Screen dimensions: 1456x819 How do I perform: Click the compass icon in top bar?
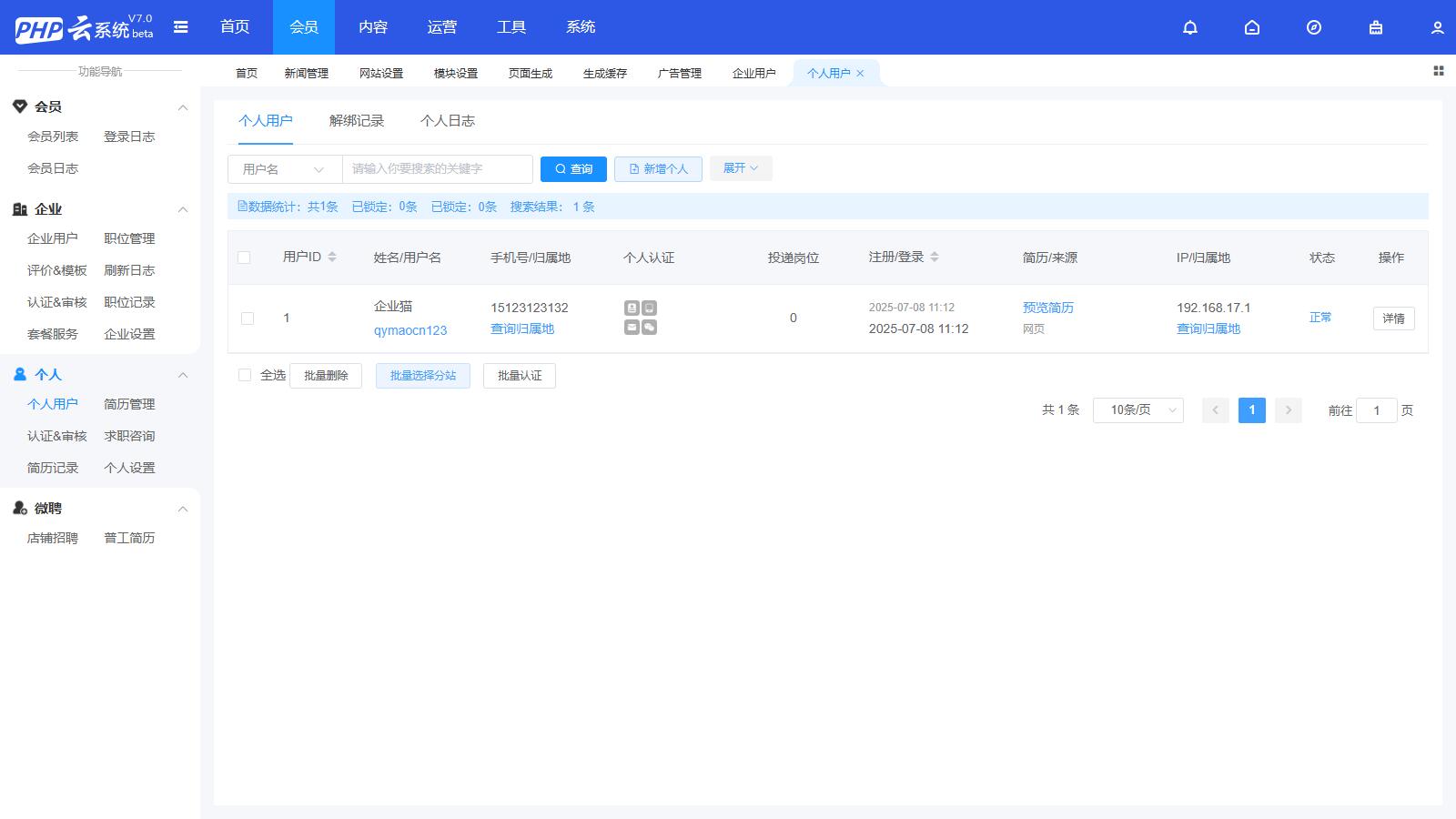pos(1314,27)
